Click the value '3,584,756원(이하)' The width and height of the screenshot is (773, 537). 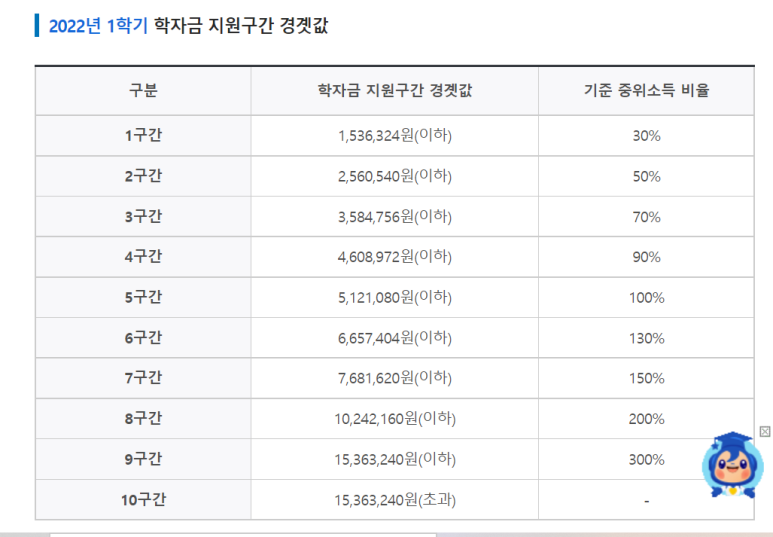[394, 216]
